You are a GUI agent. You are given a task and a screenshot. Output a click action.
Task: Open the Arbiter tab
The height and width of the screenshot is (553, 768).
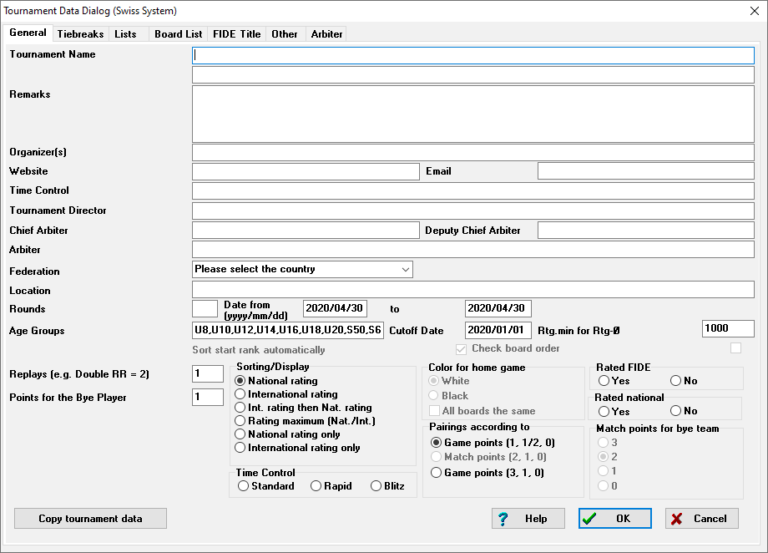point(326,34)
